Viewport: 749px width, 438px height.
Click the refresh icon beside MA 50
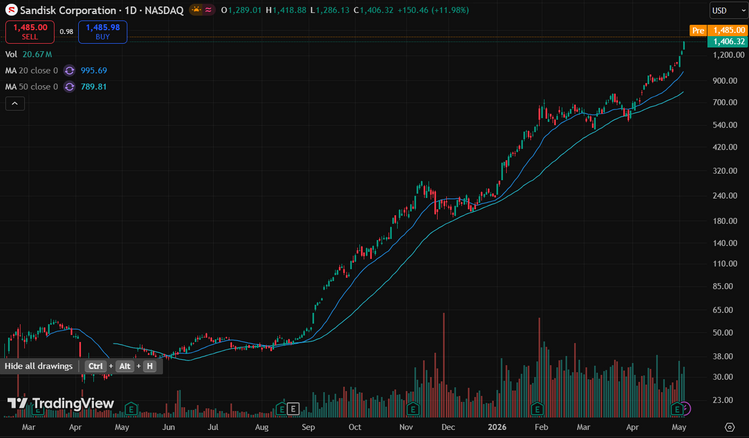69,87
